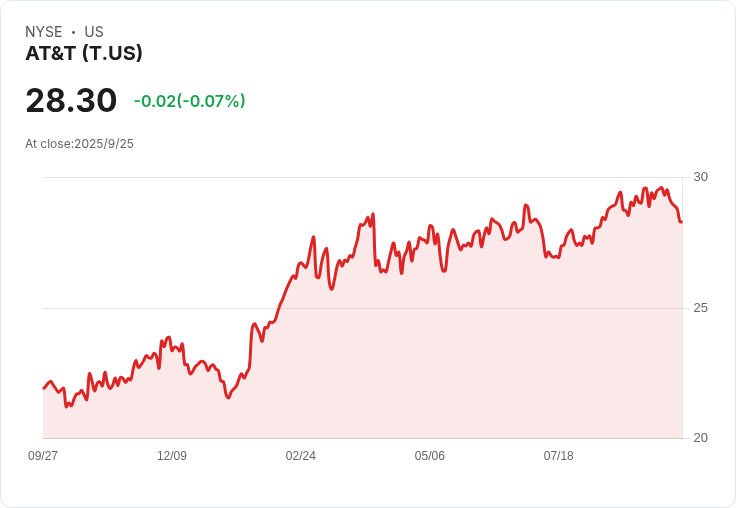The width and height of the screenshot is (736, 508).
Task: Click the -0.02(-0.07%) price change
Action: (189, 101)
